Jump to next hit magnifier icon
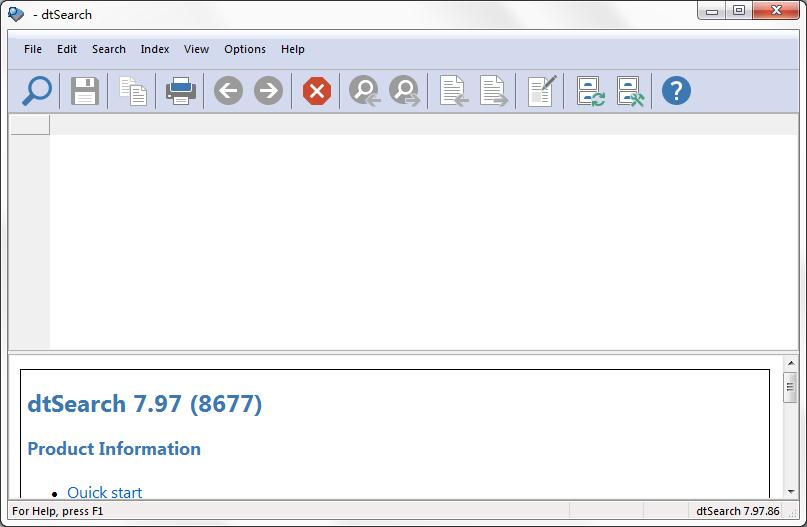The height and width of the screenshot is (527, 807). pos(405,91)
